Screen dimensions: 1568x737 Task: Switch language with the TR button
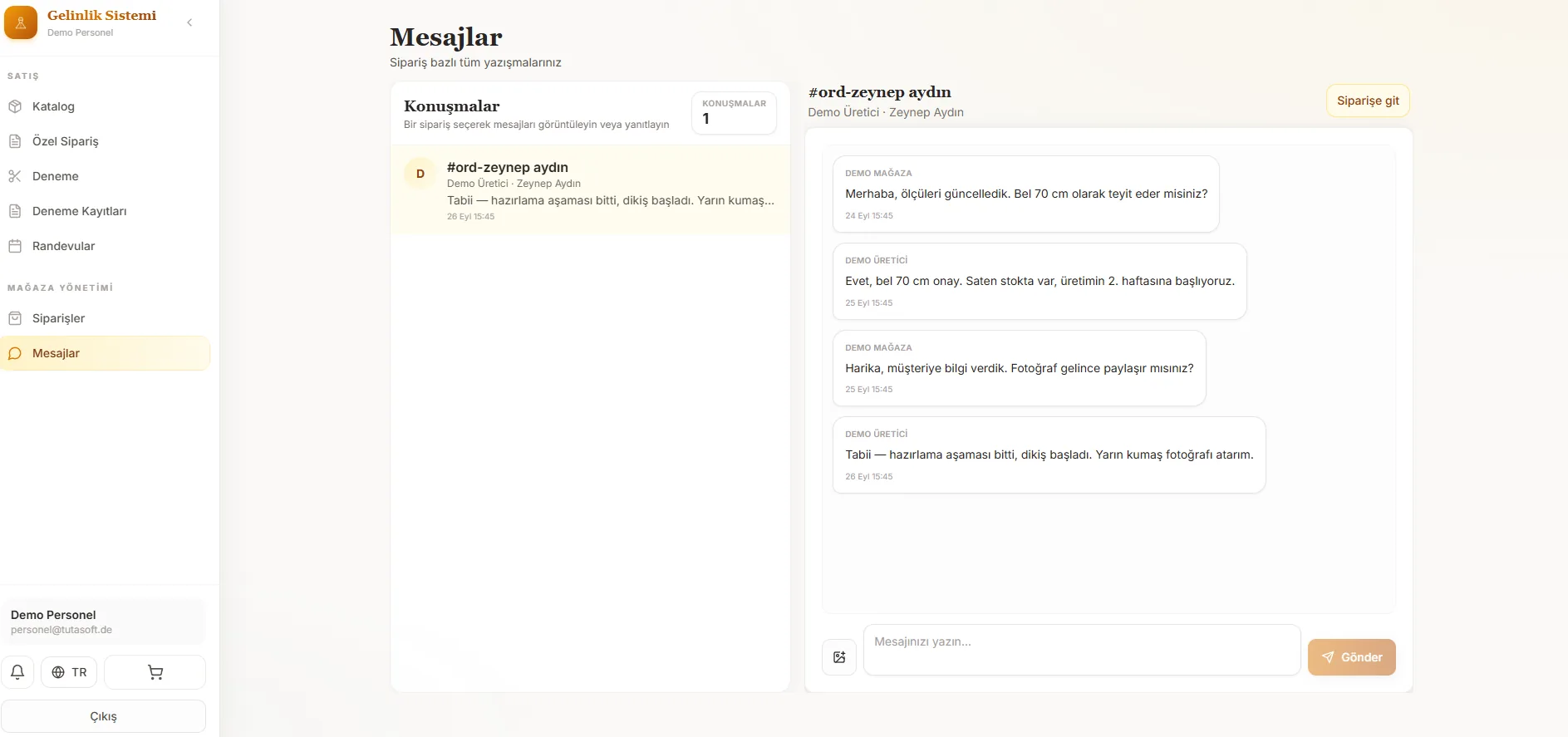coord(69,672)
